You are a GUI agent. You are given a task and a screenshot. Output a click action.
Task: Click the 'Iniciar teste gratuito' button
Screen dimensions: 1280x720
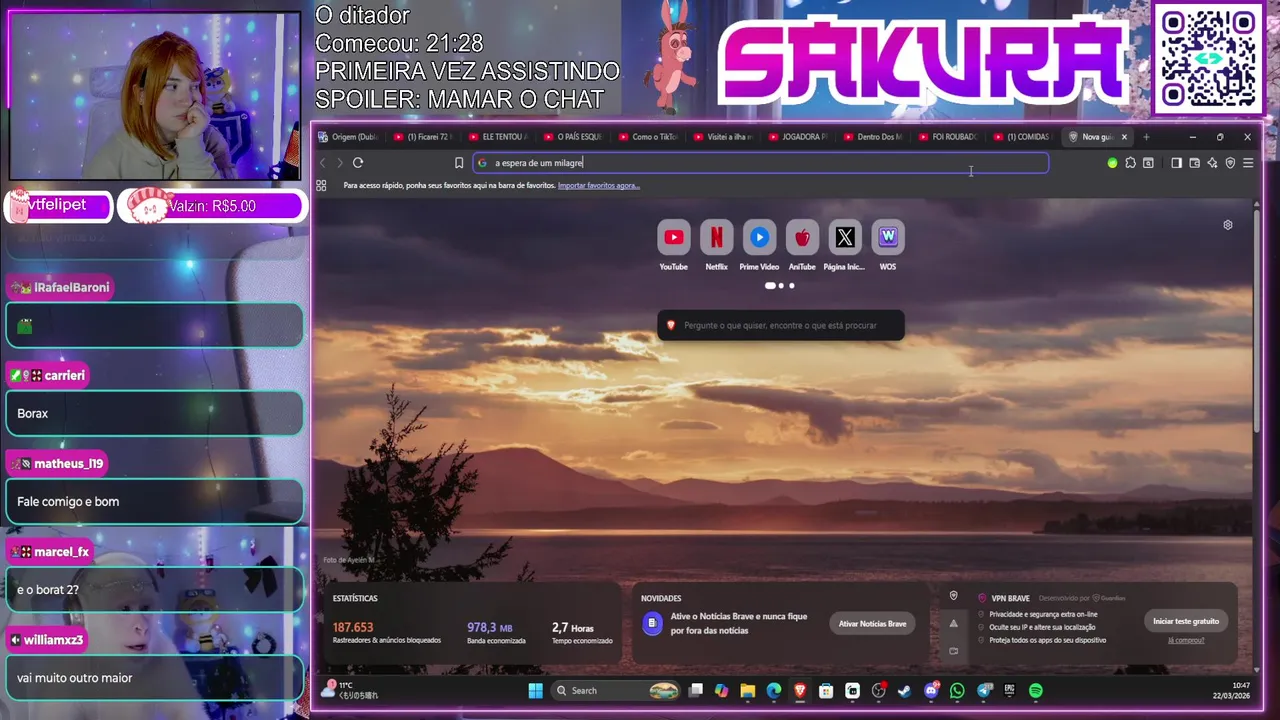tap(1186, 621)
